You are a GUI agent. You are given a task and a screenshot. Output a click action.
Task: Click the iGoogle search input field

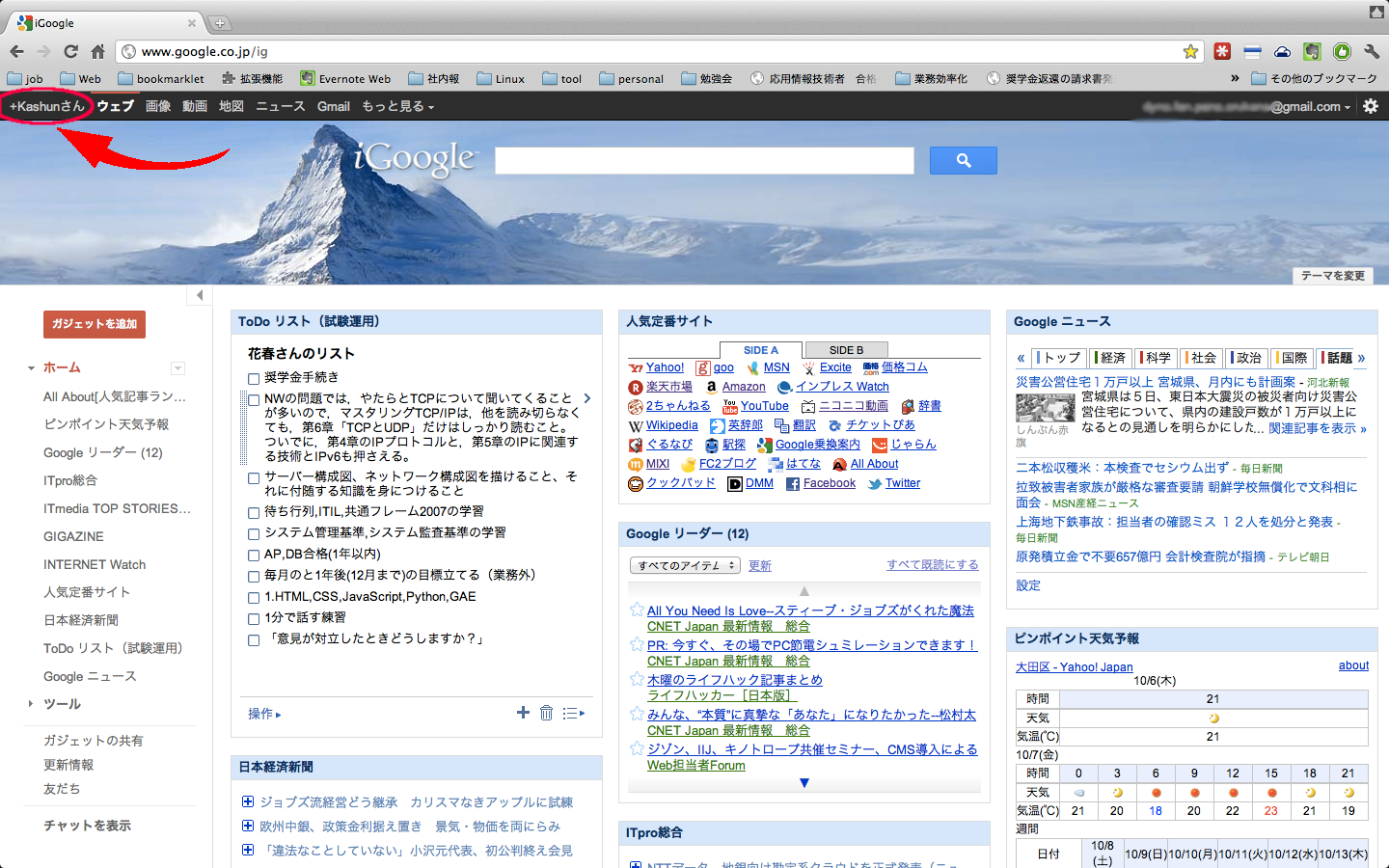(704, 160)
